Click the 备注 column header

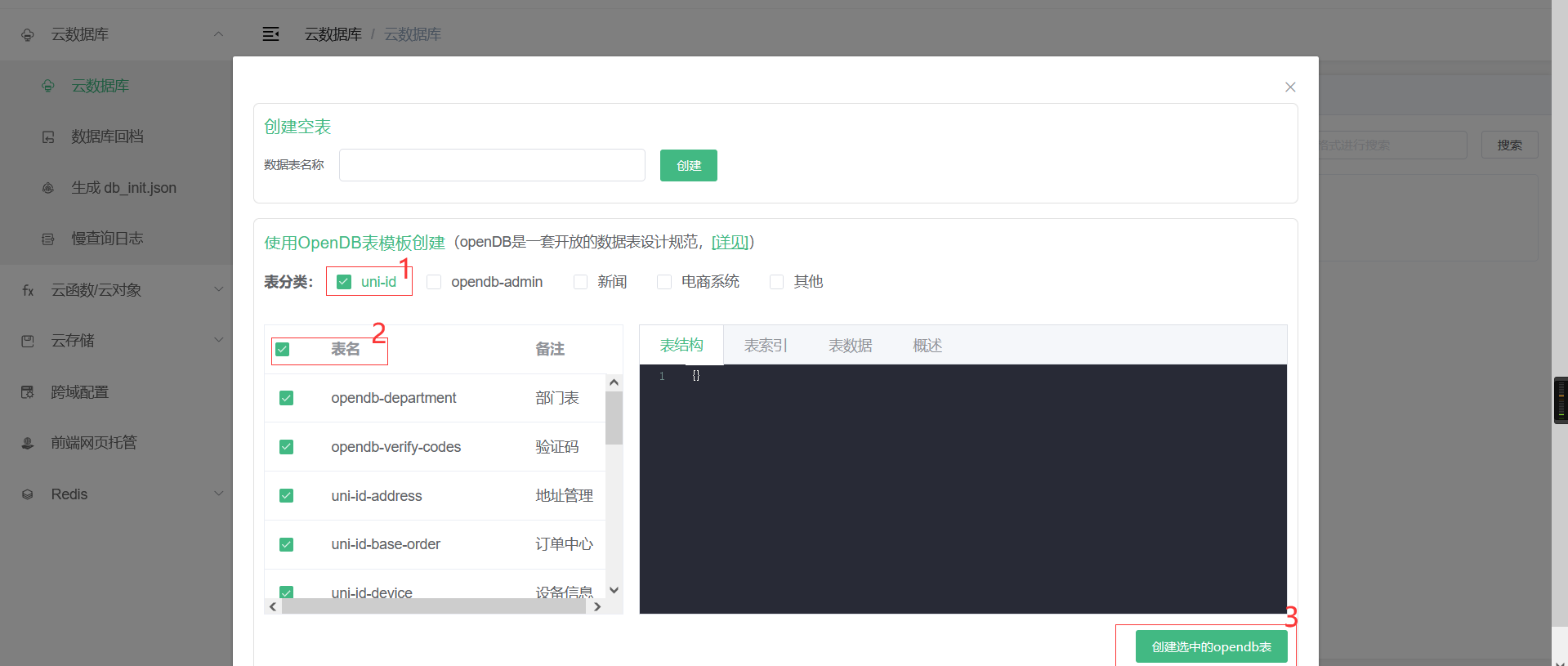(x=550, y=349)
